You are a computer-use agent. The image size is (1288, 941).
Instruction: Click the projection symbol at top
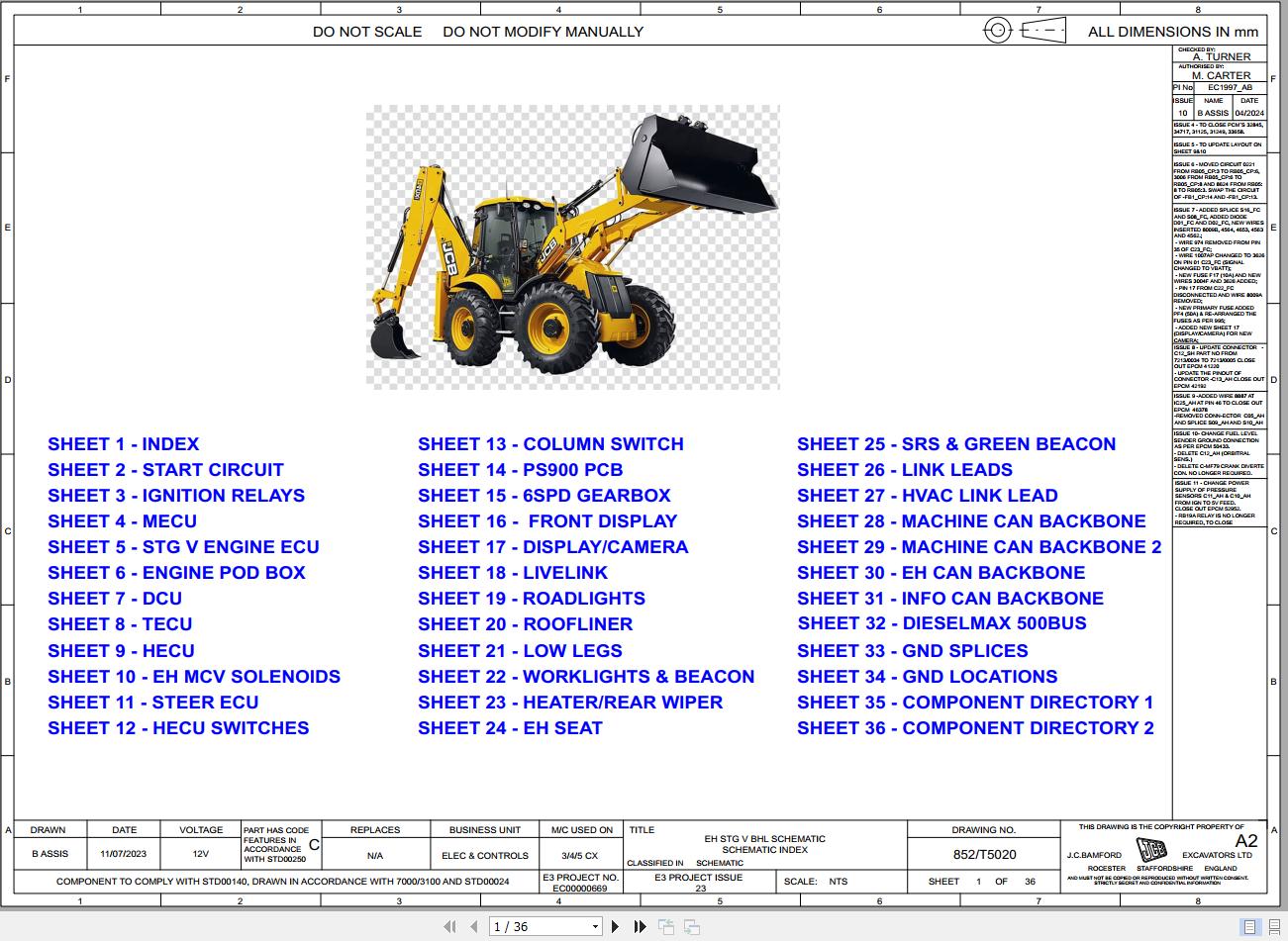click(1026, 31)
